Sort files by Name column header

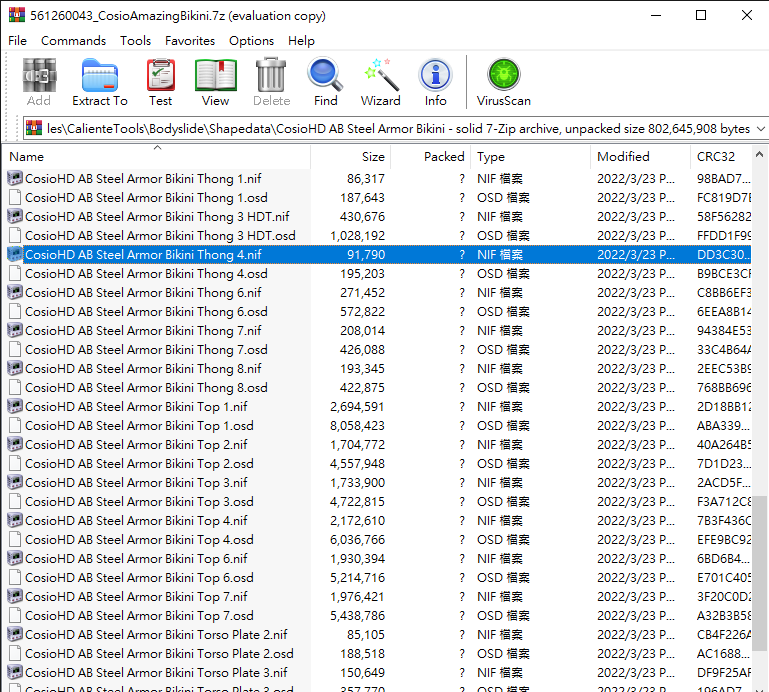click(157, 156)
